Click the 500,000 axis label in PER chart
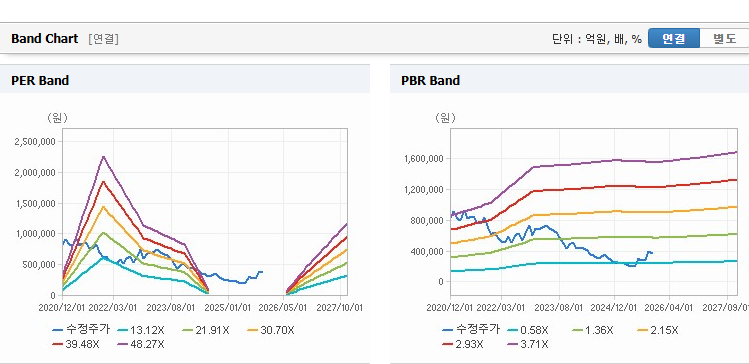The height and width of the screenshot is (364, 749). tap(39, 265)
